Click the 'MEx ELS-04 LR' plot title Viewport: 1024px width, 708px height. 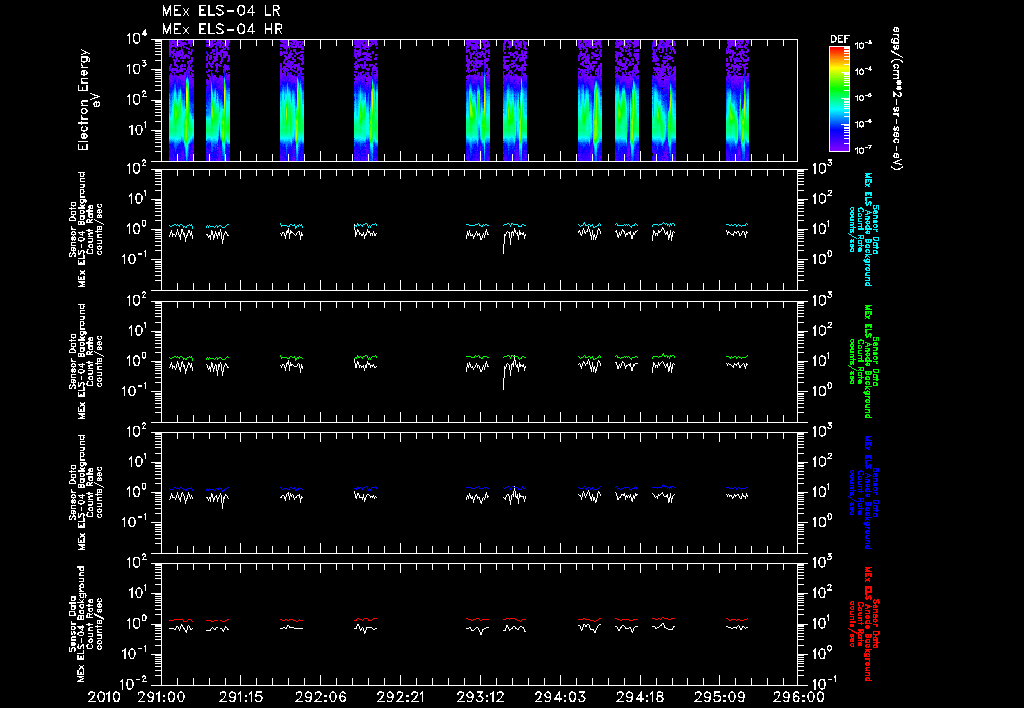click(x=221, y=11)
